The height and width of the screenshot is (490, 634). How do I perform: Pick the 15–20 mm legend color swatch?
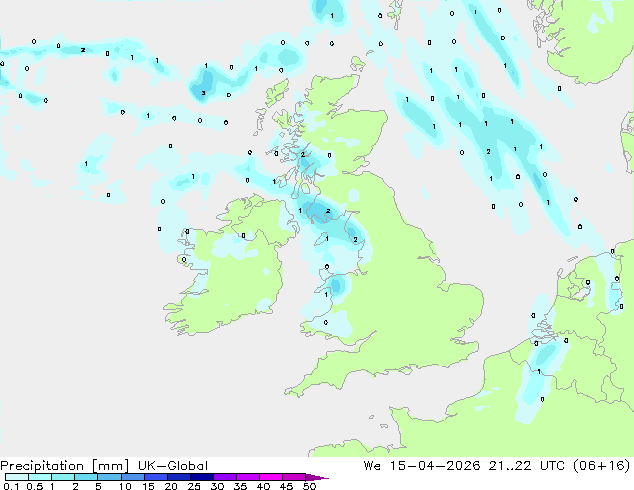click(156, 477)
